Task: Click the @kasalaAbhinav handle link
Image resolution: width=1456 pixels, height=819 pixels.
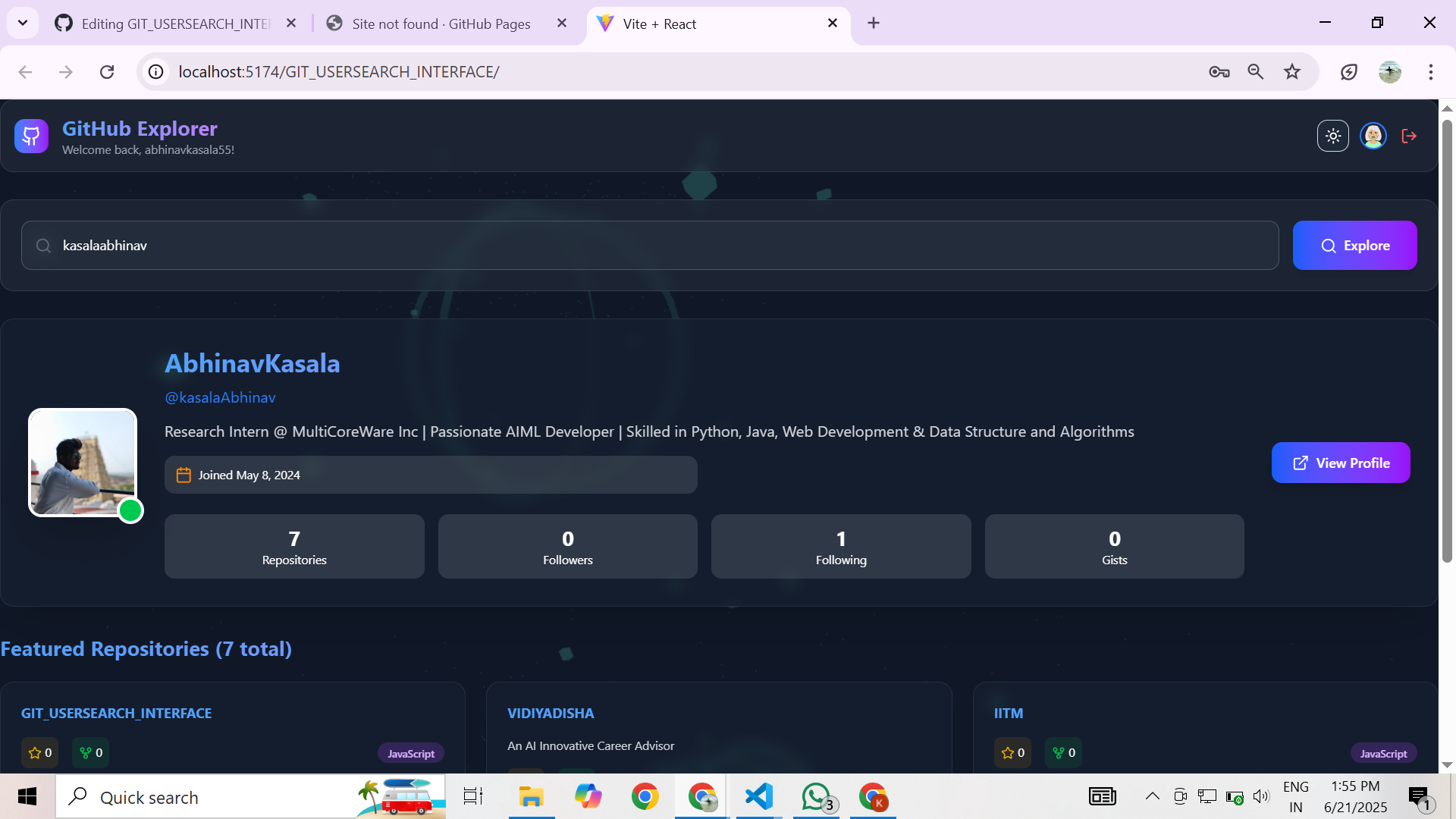Action: pos(220,397)
